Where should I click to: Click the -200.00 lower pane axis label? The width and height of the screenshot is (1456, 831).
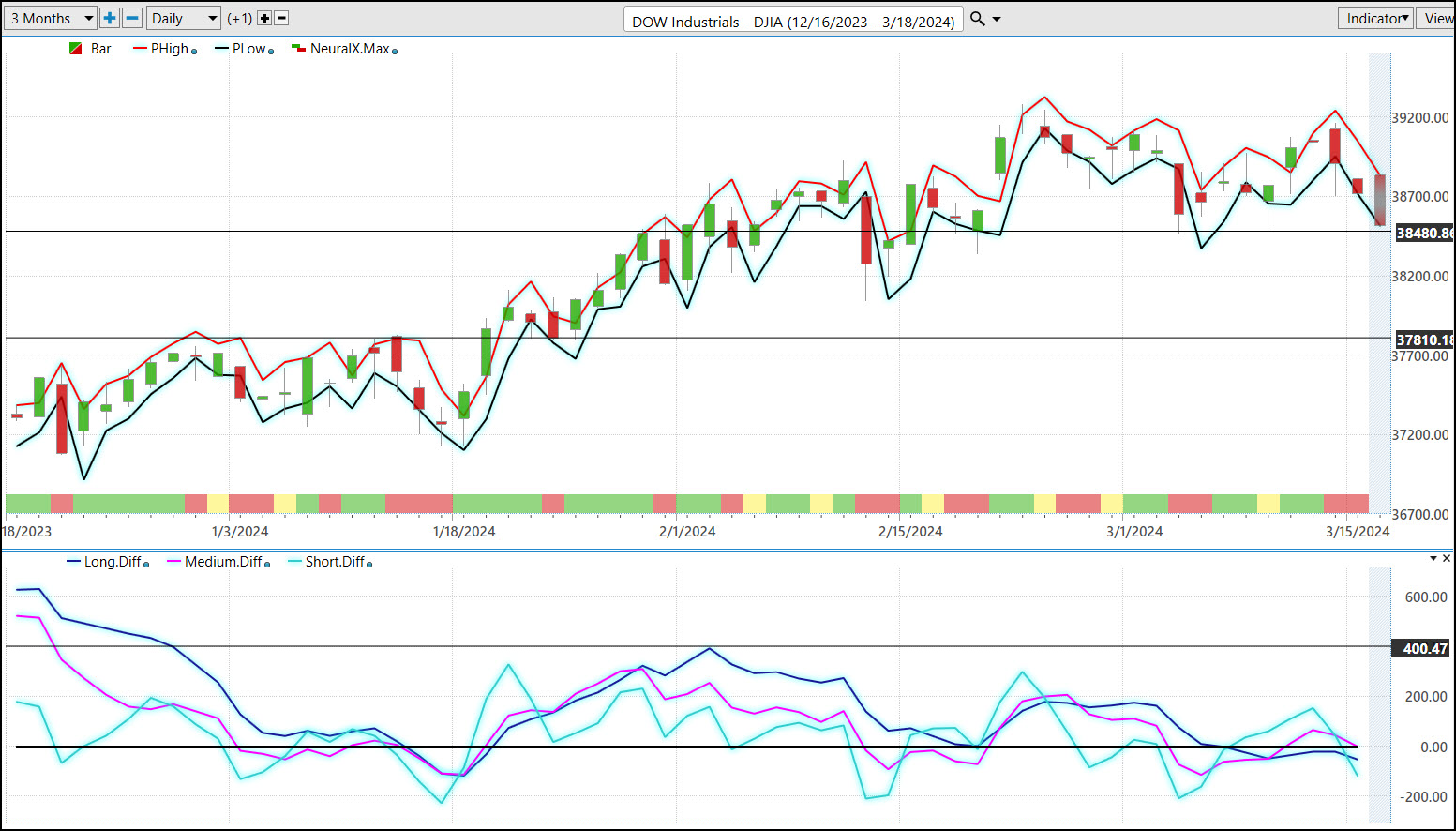[1424, 797]
